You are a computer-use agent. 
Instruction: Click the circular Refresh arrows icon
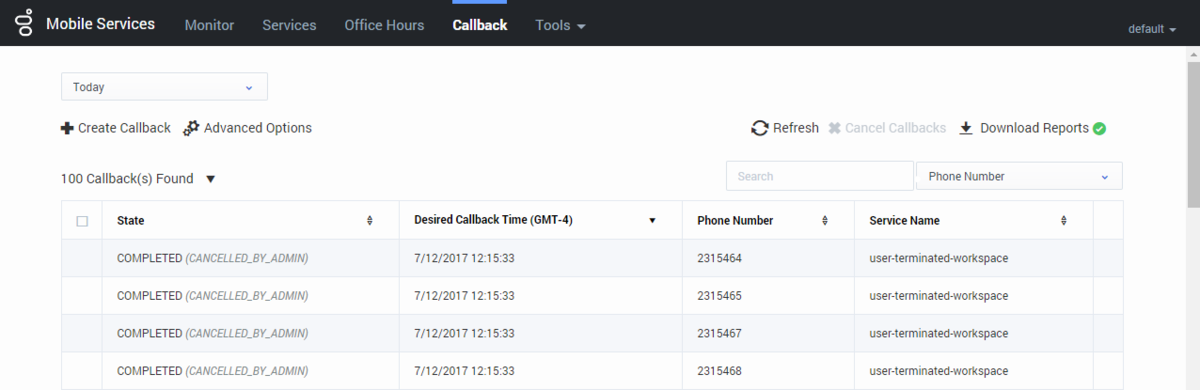coord(760,128)
